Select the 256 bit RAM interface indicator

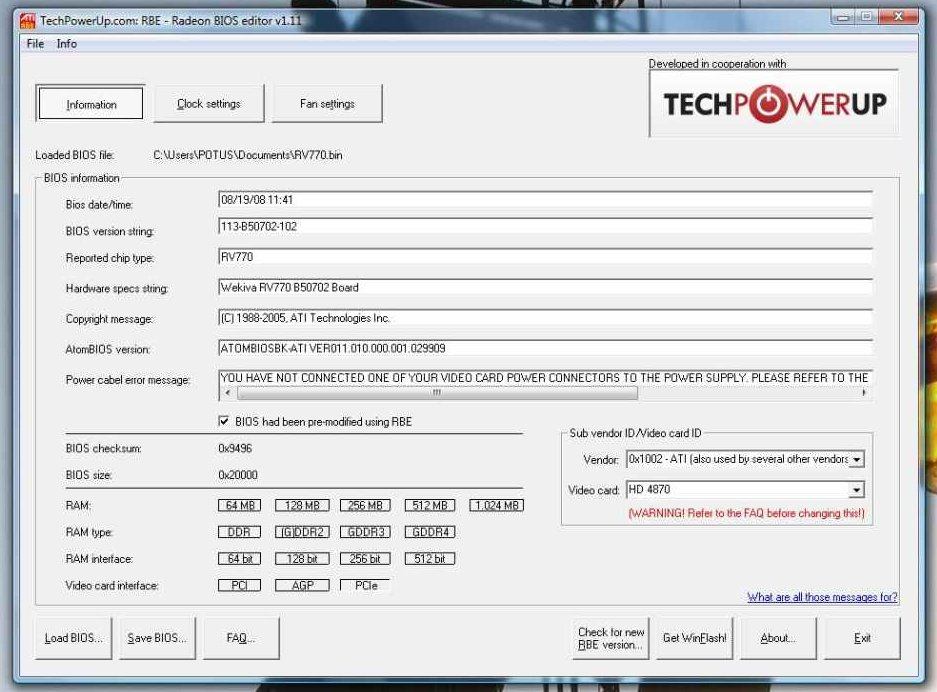pos(365,559)
